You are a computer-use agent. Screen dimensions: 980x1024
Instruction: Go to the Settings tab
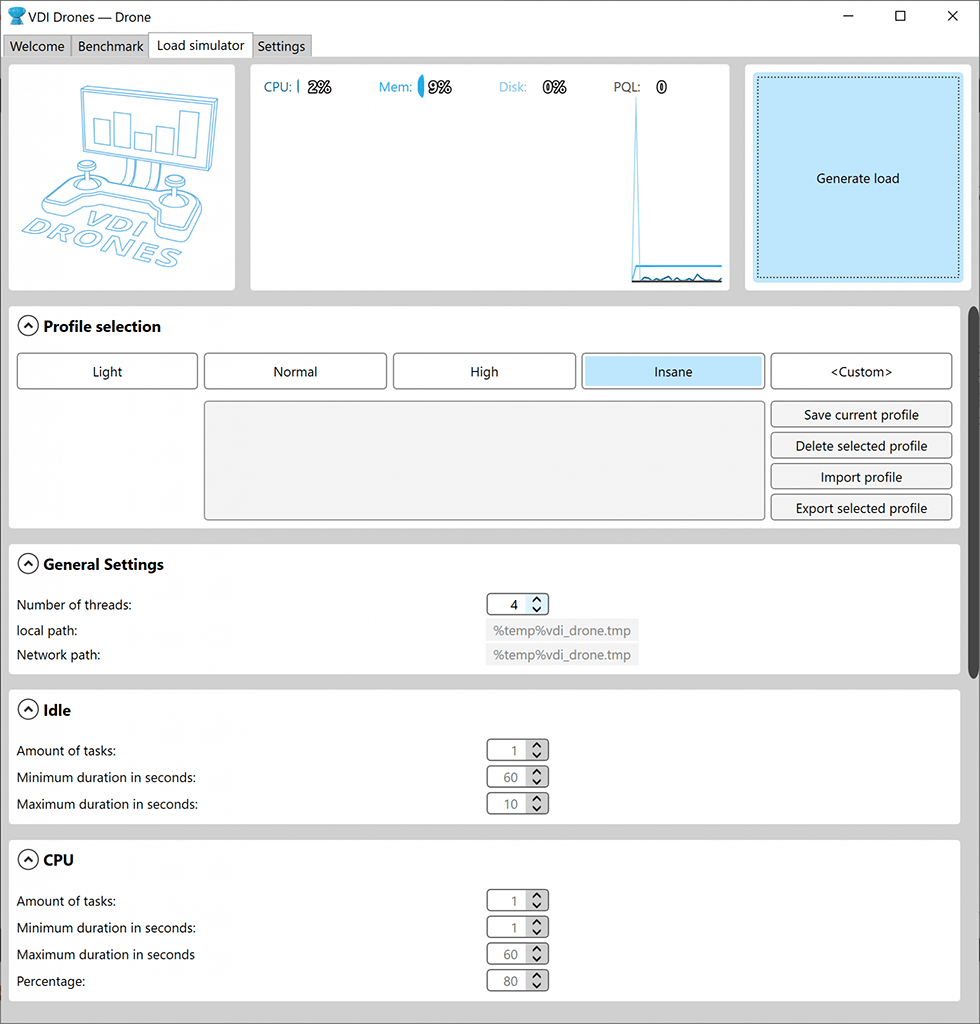tap(281, 46)
